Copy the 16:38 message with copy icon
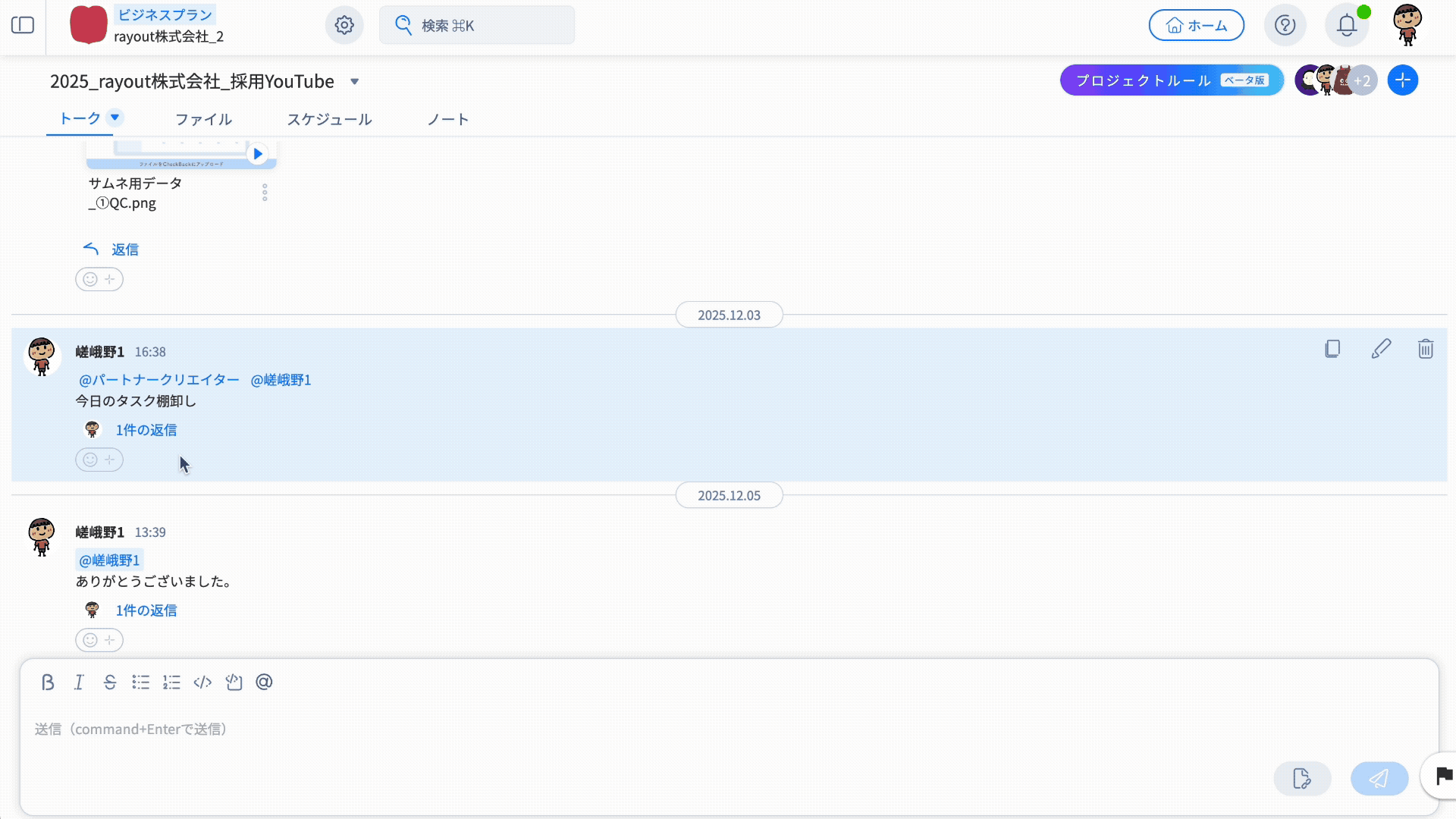Screen dimensions: 1456x819 tap(1332, 349)
